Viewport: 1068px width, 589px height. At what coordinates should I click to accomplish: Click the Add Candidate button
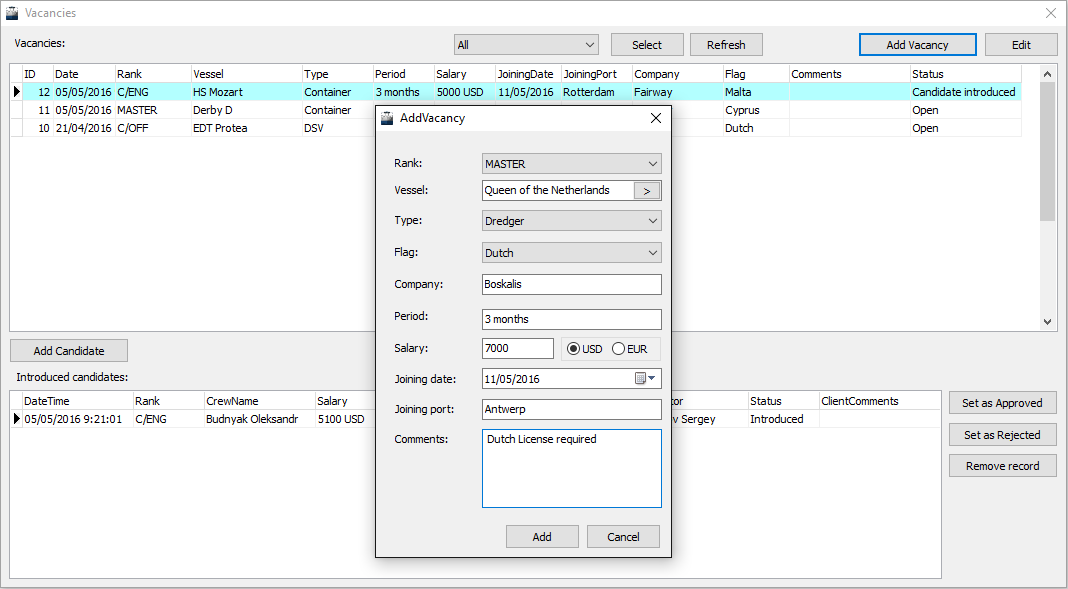[x=69, y=351]
